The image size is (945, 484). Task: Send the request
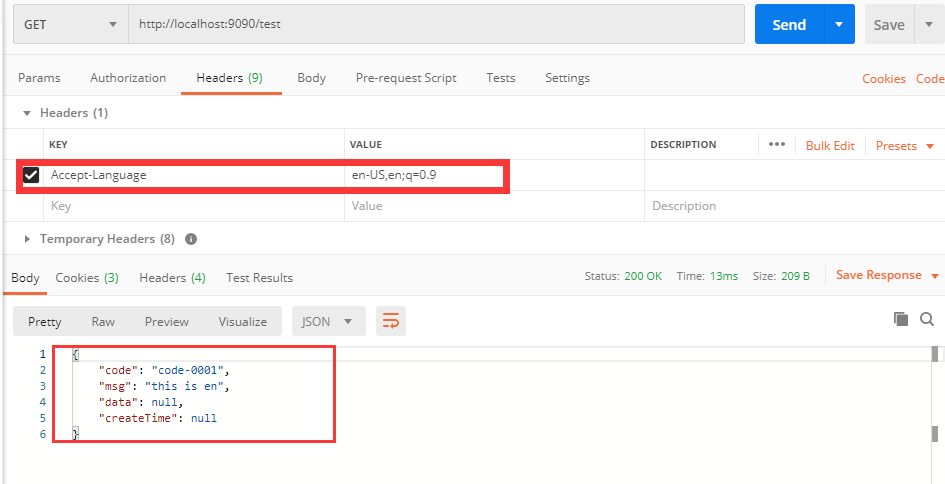(x=789, y=25)
